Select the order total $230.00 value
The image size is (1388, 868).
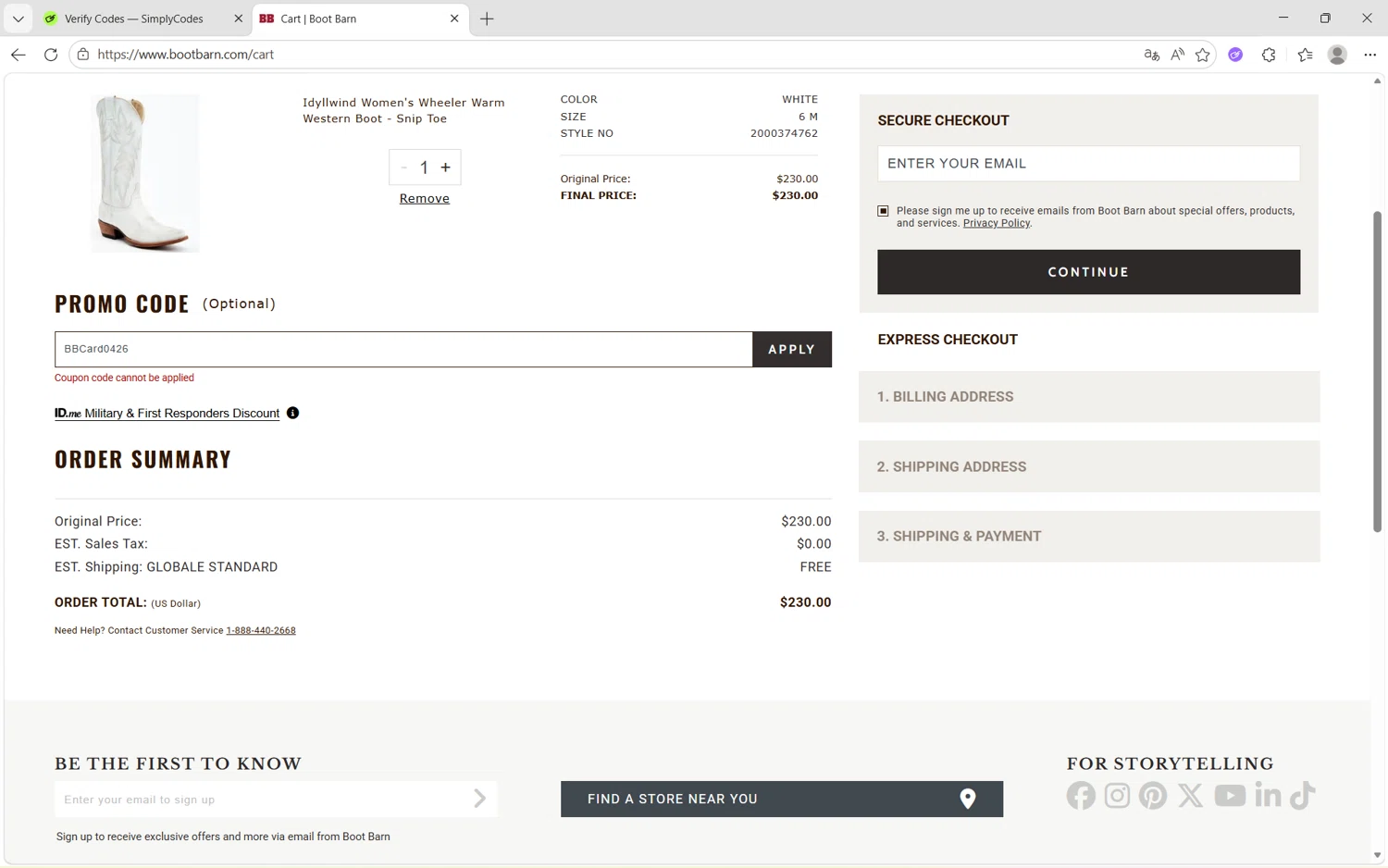coord(805,602)
